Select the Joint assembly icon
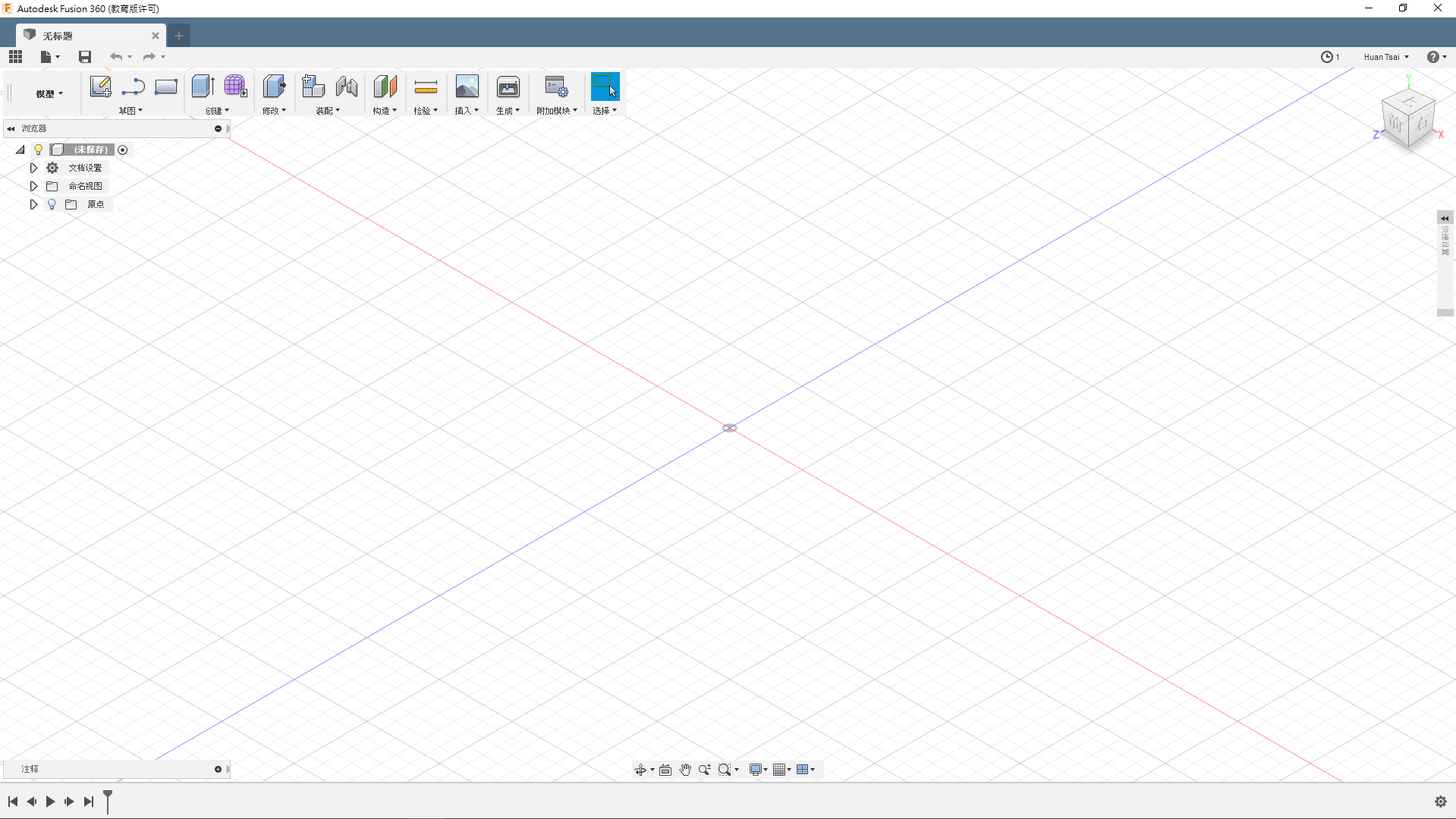1456x819 pixels. click(347, 87)
